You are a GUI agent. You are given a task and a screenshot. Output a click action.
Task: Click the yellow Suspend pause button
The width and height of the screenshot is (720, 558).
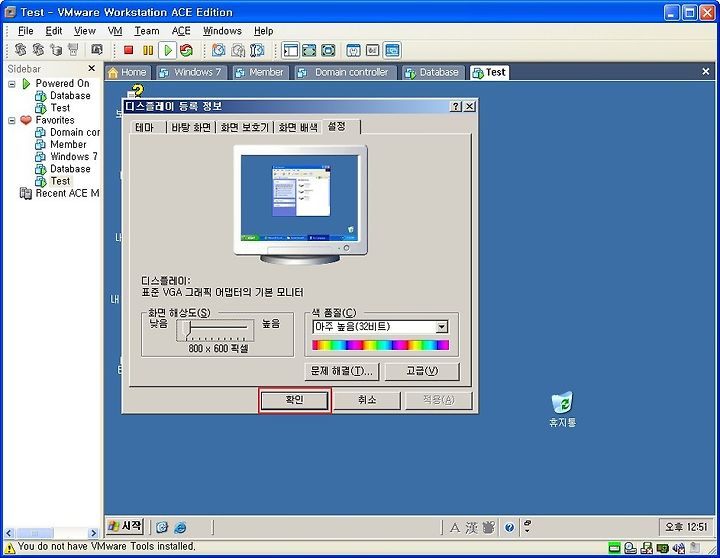click(x=148, y=50)
